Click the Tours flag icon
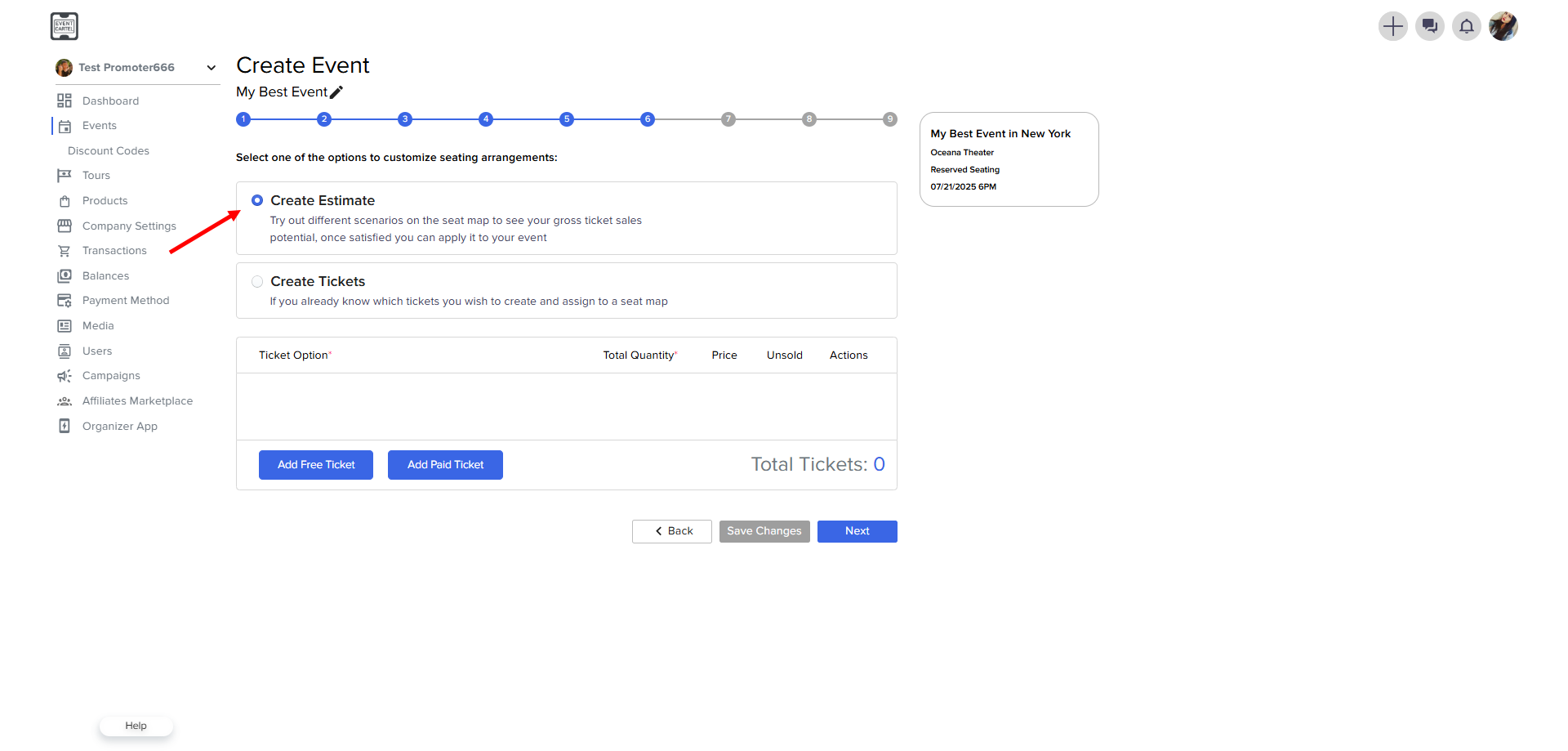The width and height of the screenshot is (1568, 751). click(x=65, y=176)
